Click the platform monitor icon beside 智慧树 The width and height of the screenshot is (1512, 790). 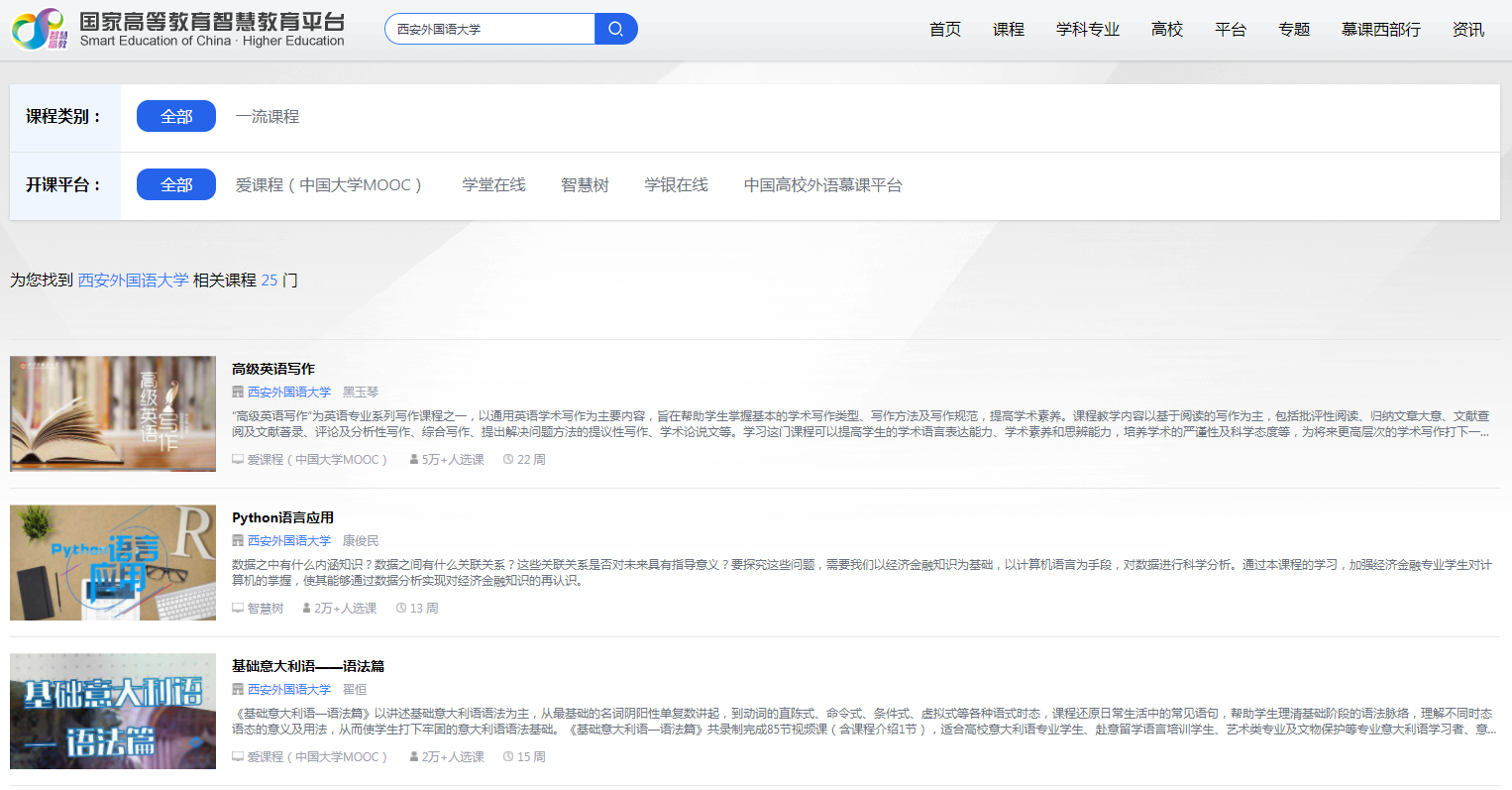coord(238,609)
